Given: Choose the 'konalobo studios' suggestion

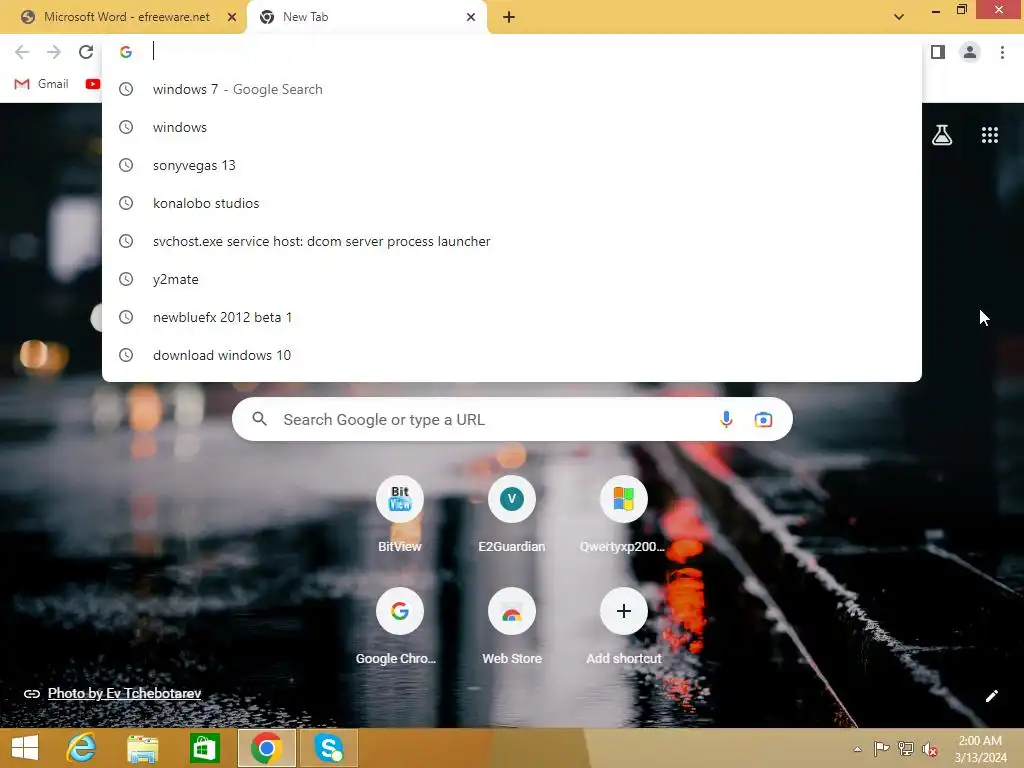Looking at the screenshot, I should 512,203.
